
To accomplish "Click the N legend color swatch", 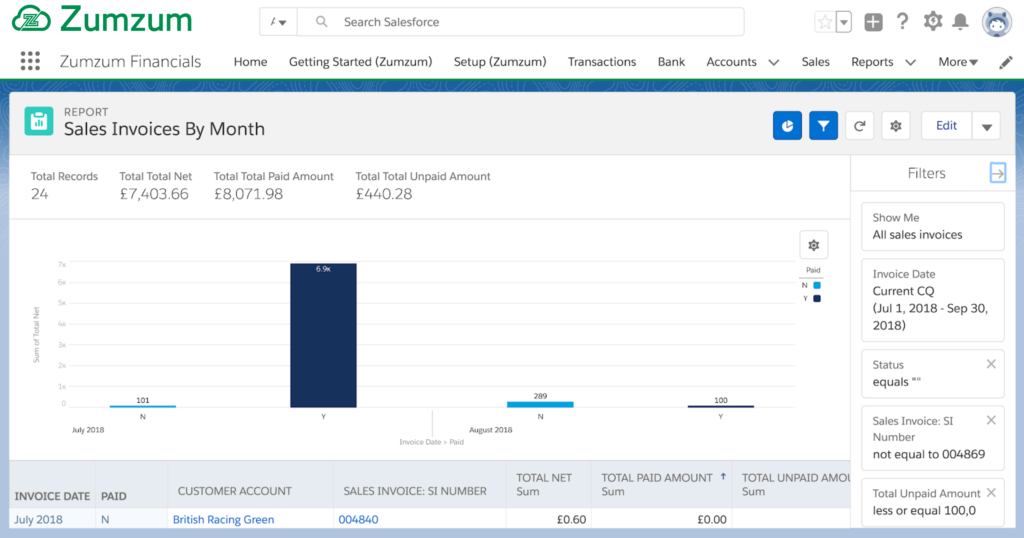I will 817,285.
